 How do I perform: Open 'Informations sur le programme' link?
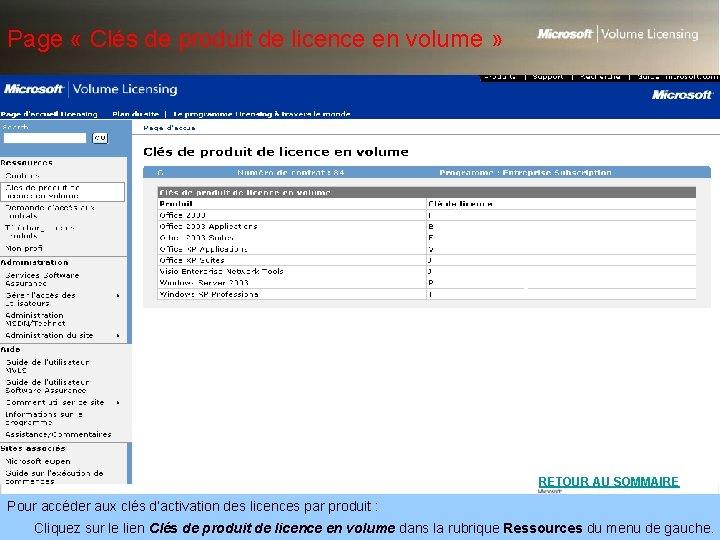pyautogui.click(x=44, y=418)
